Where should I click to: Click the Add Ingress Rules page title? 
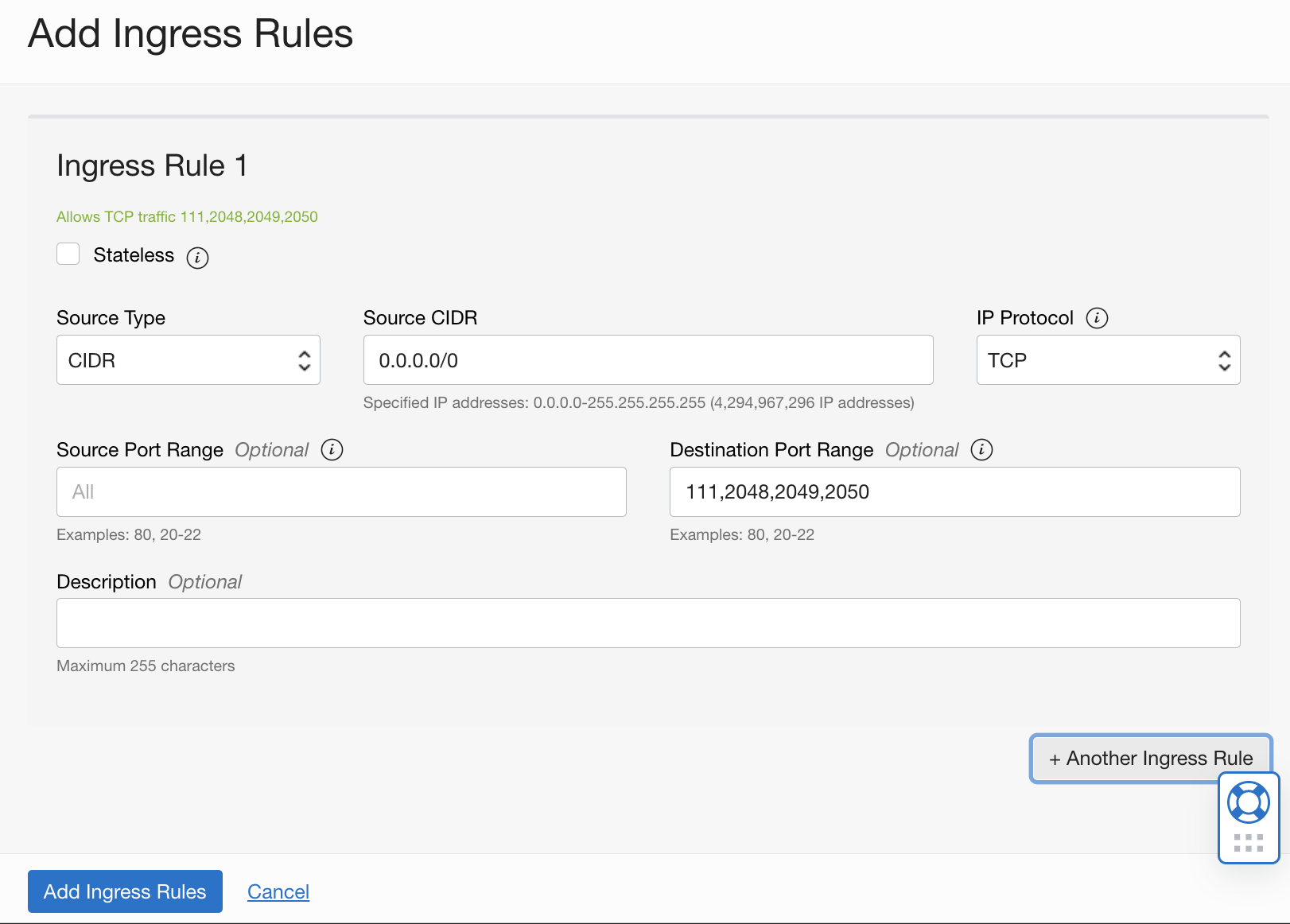190,34
